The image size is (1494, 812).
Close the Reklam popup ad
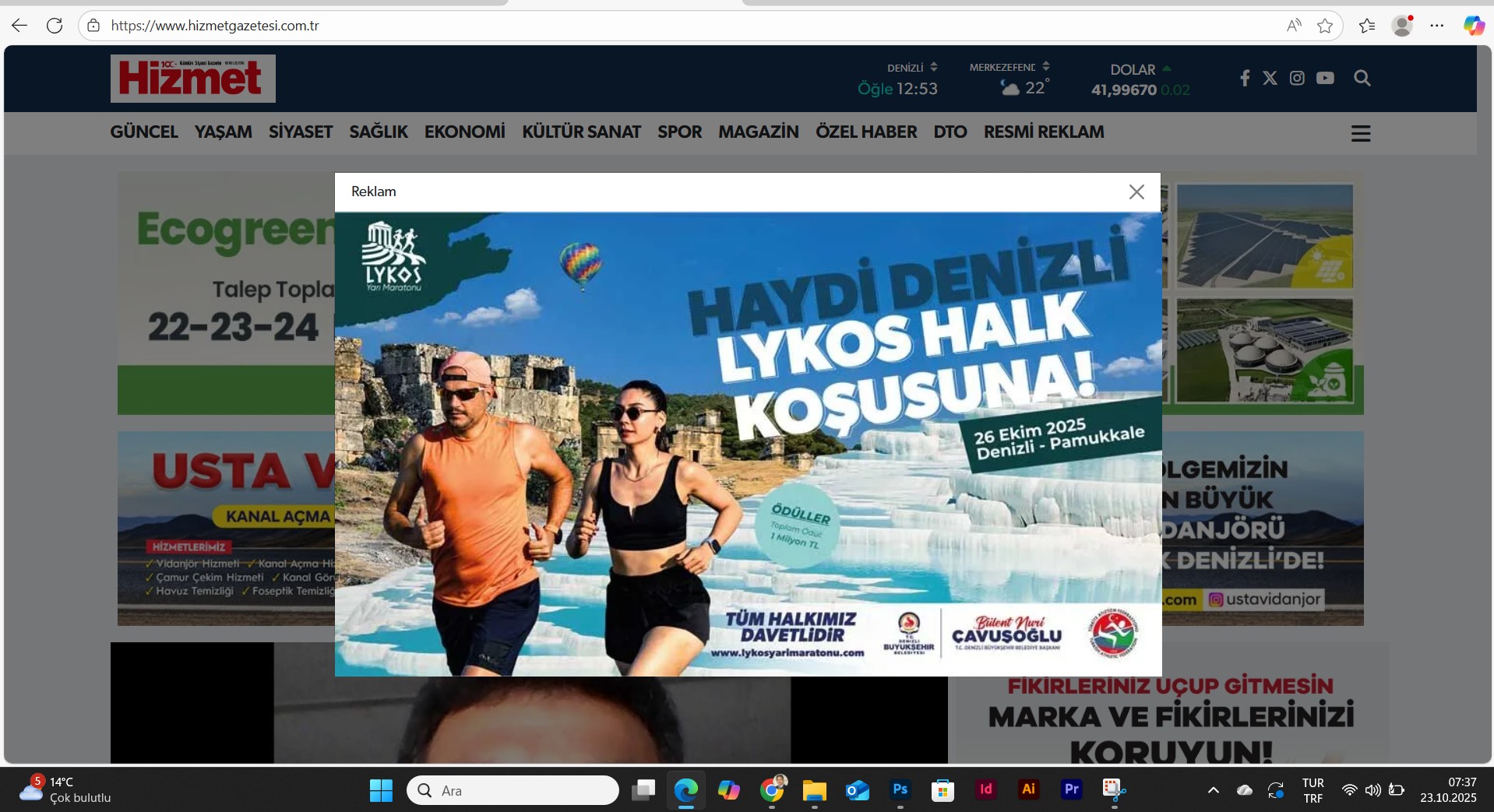click(x=1136, y=192)
